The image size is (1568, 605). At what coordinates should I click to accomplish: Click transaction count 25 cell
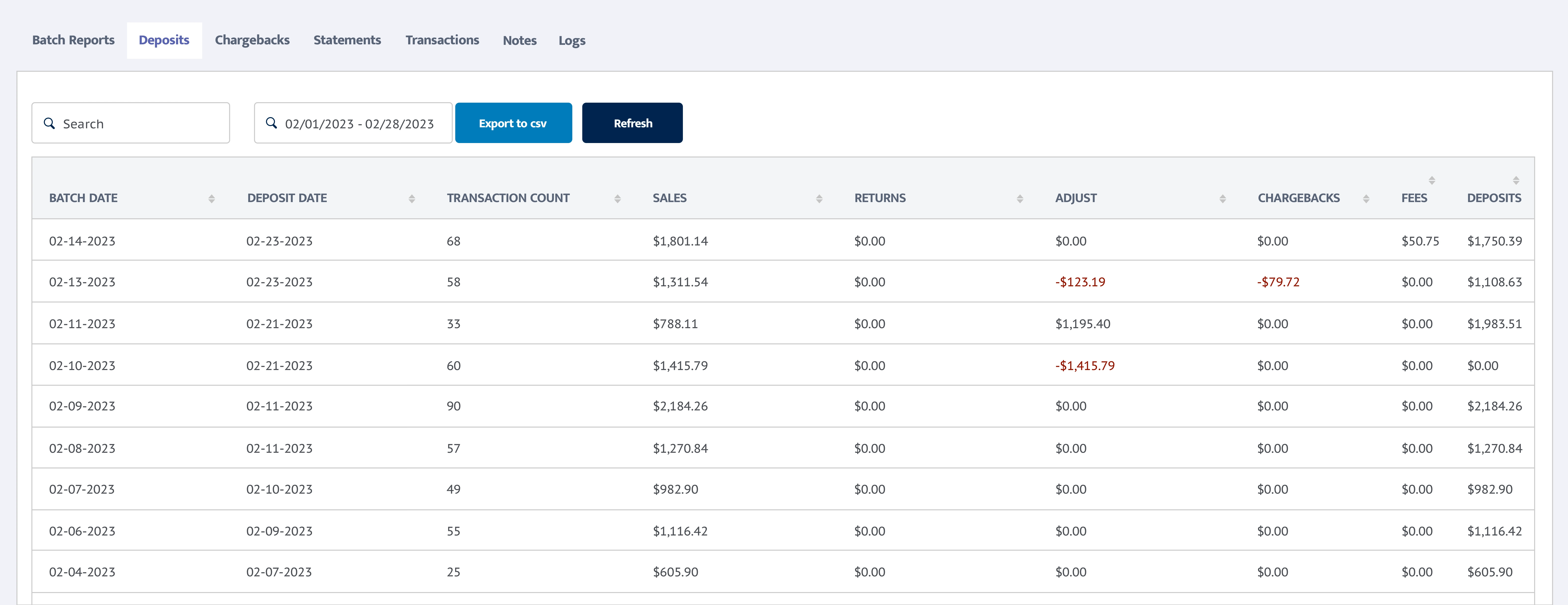454,572
